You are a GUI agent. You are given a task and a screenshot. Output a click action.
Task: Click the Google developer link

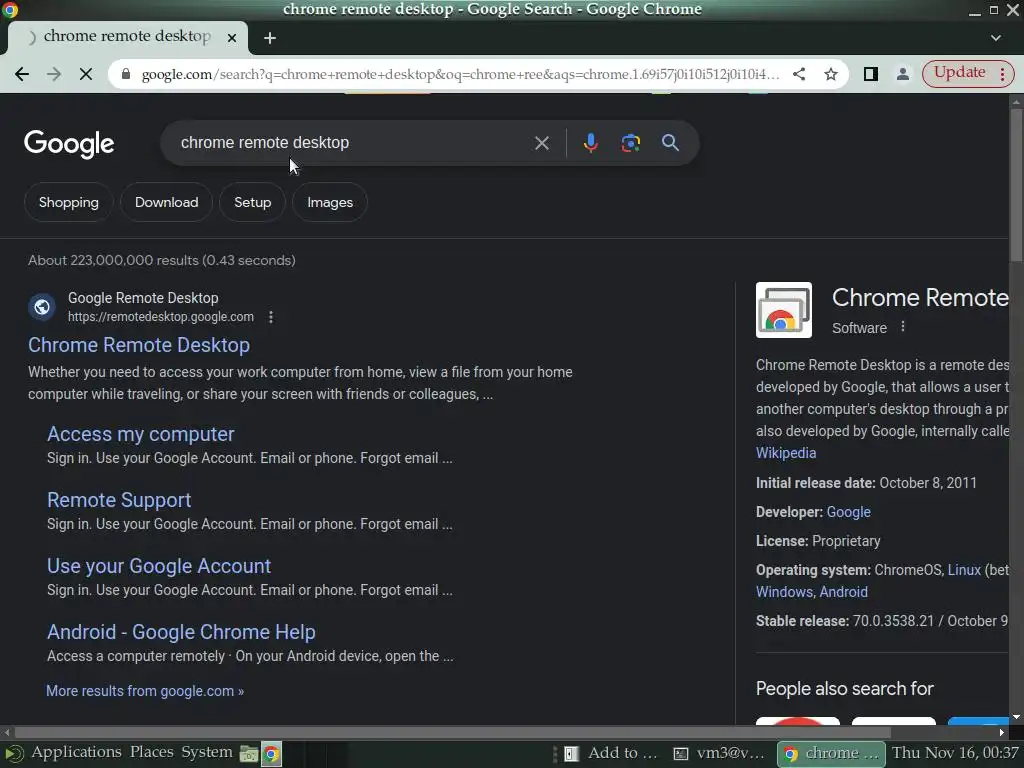tap(848, 512)
